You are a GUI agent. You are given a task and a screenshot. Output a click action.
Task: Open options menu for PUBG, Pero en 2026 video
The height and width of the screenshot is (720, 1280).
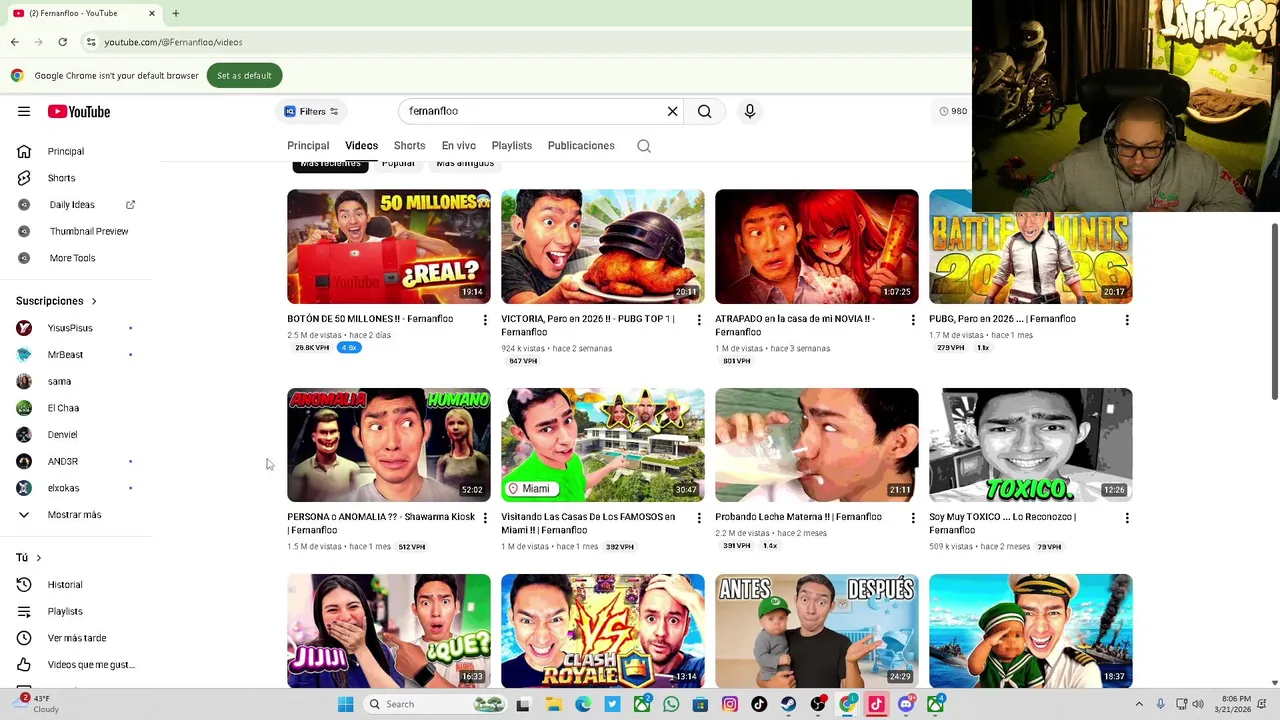[x=1127, y=320]
